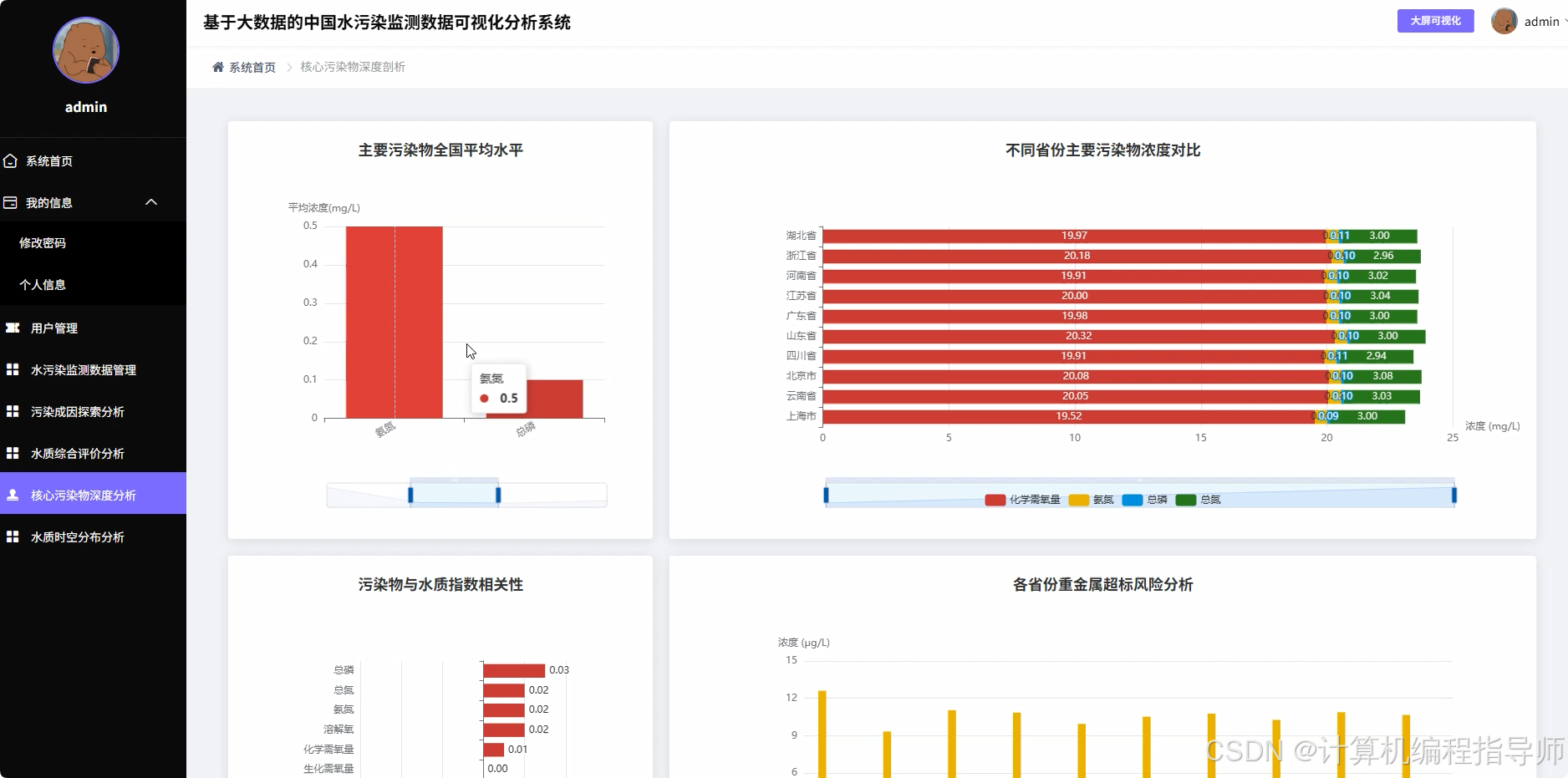Click the first yellow bar in heavy-metal chart
Viewport: 1568px width, 778px height.
coord(822,734)
